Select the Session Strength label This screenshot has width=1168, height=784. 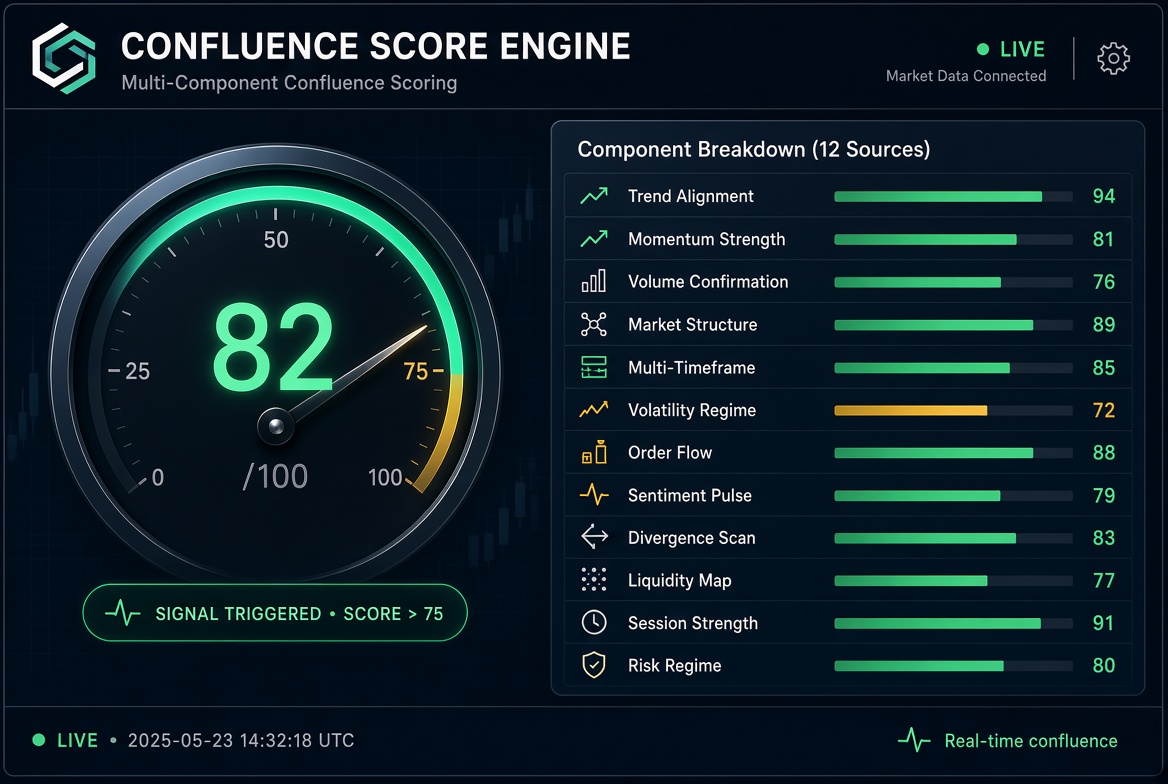(693, 623)
